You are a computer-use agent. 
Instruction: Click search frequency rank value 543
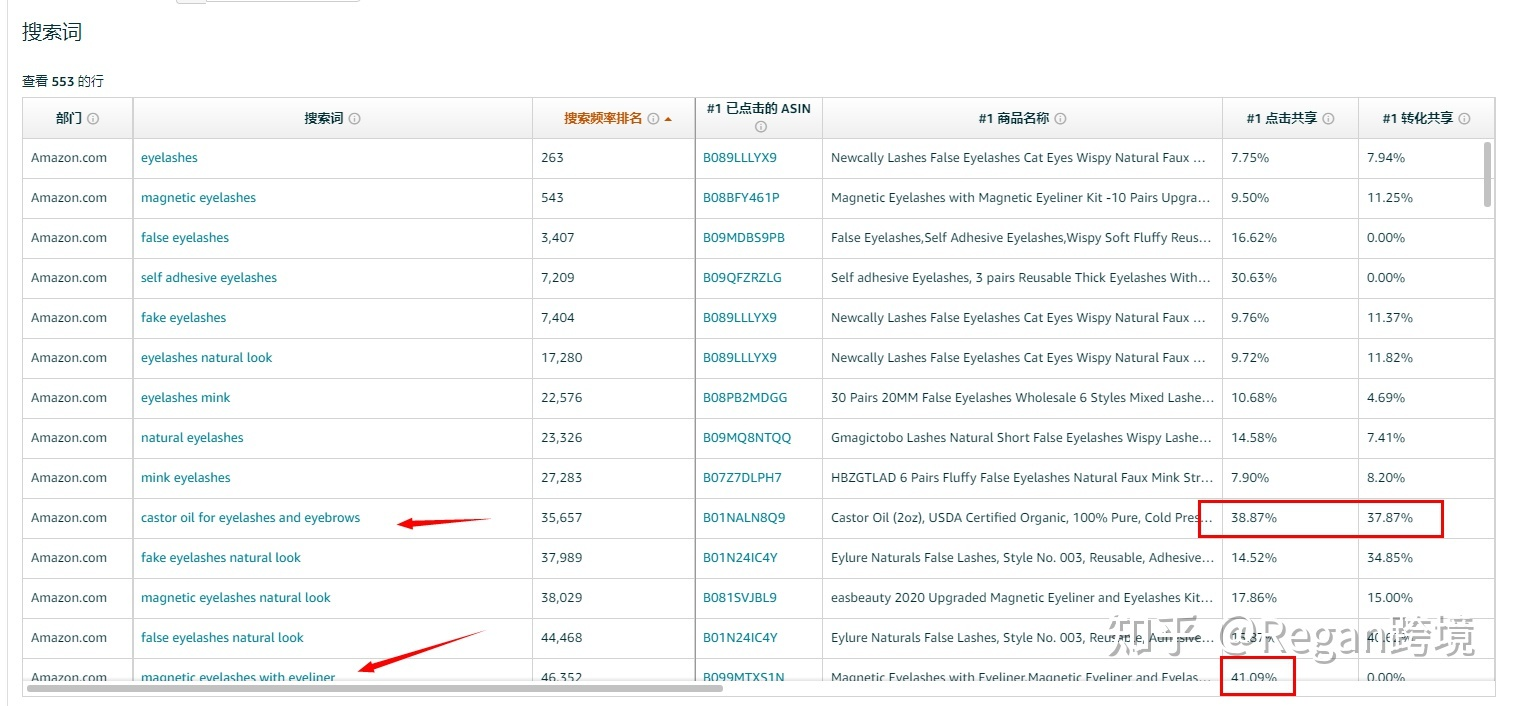(552, 198)
